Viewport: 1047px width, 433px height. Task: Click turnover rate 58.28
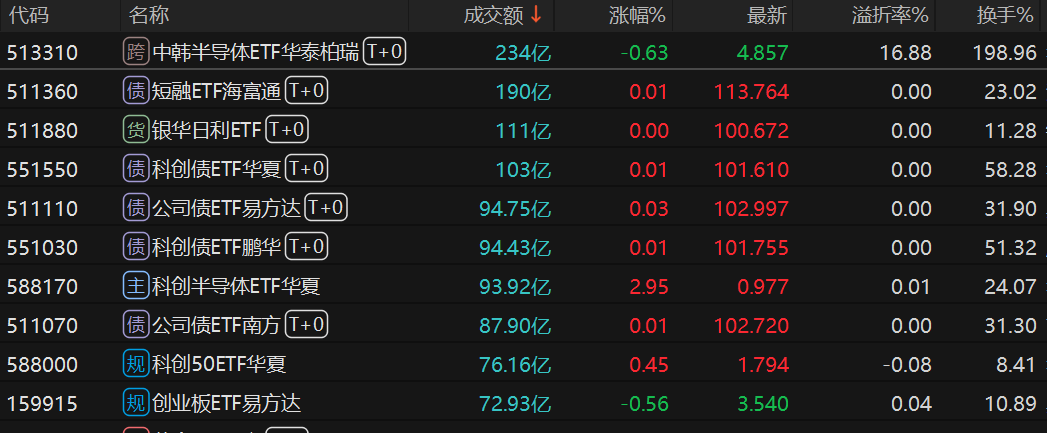[1011, 170]
